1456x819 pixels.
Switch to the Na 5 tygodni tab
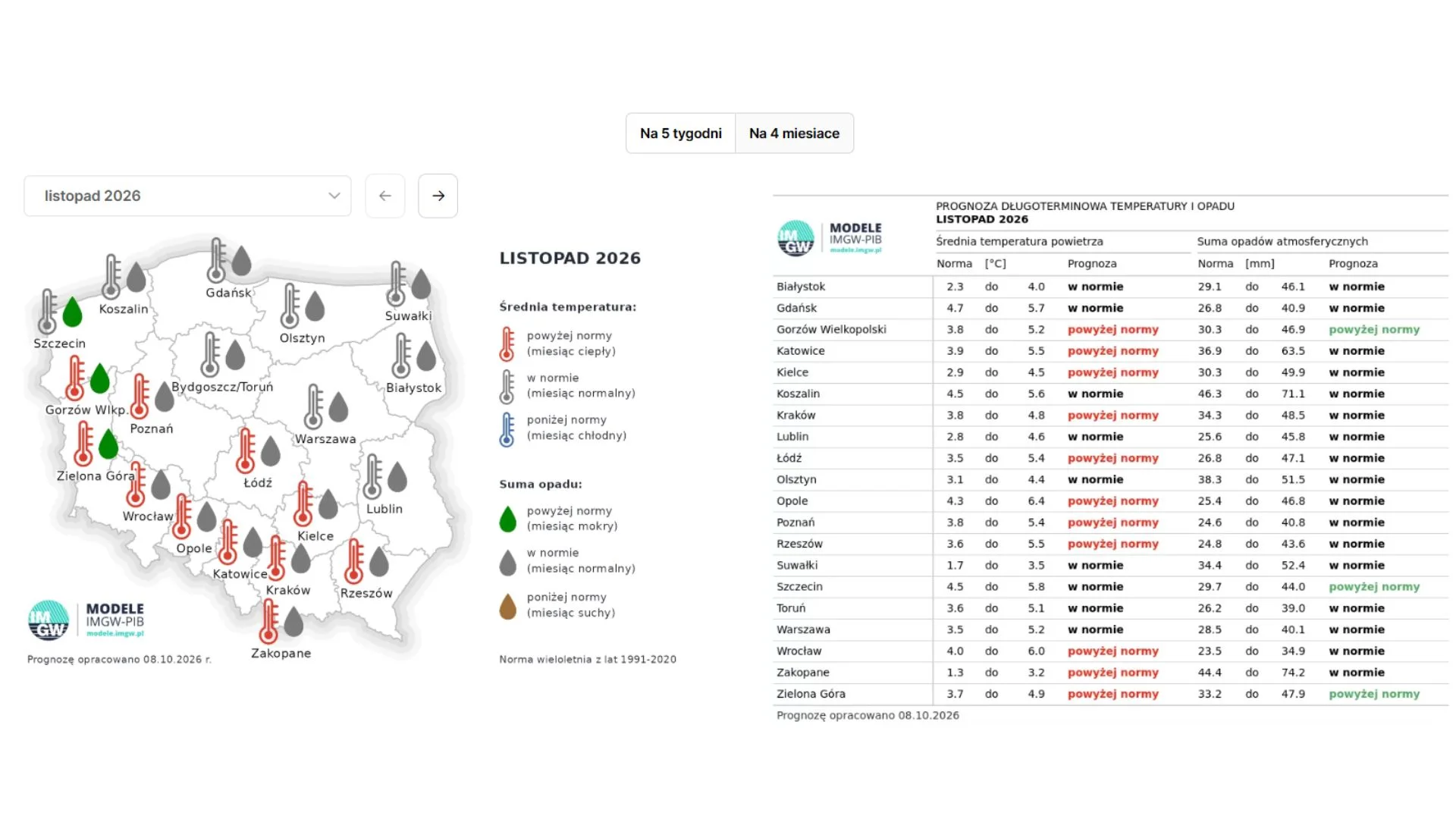pyautogui.click(x=681, y=133)
